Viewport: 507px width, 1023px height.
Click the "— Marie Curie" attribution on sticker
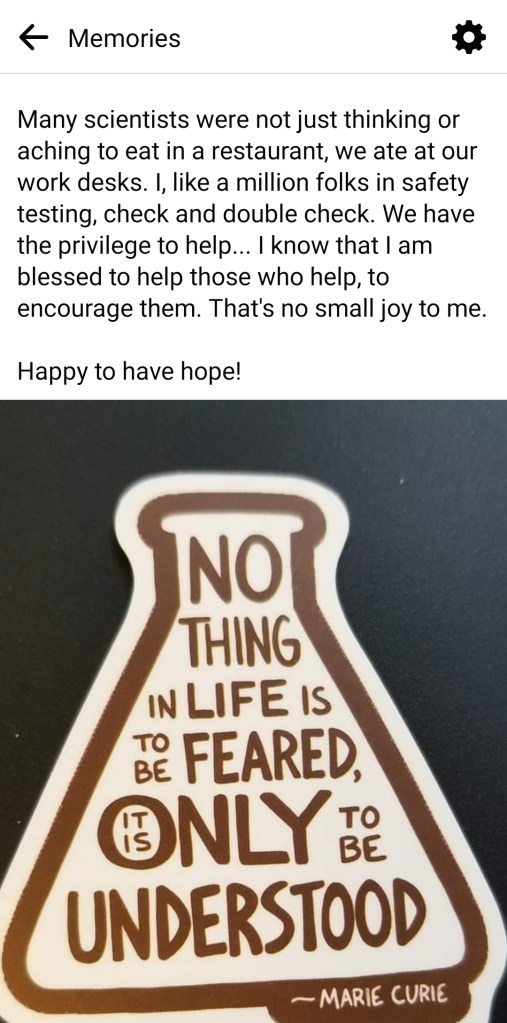tap(370, 996)
